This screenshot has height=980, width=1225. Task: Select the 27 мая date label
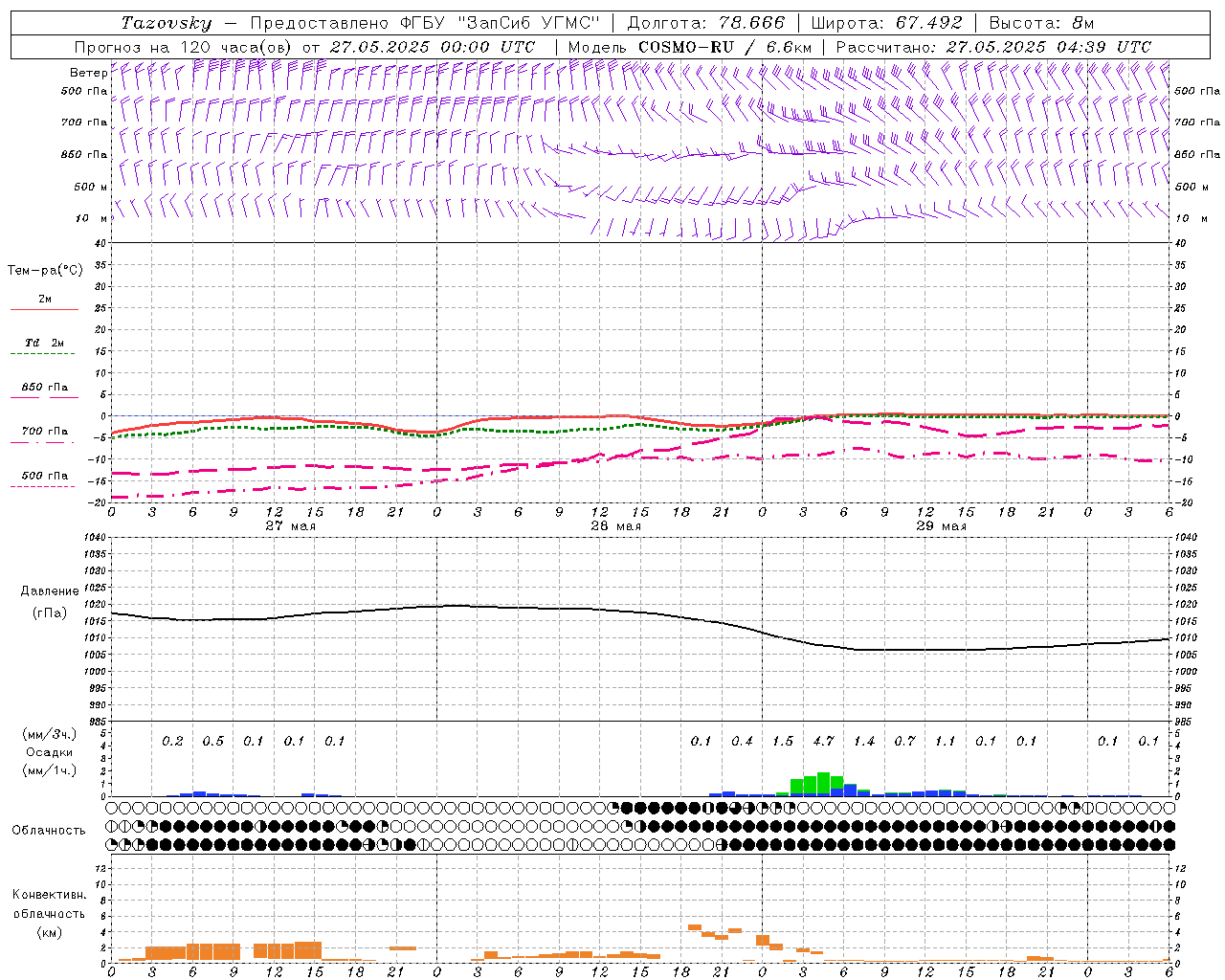pos(290,526)
